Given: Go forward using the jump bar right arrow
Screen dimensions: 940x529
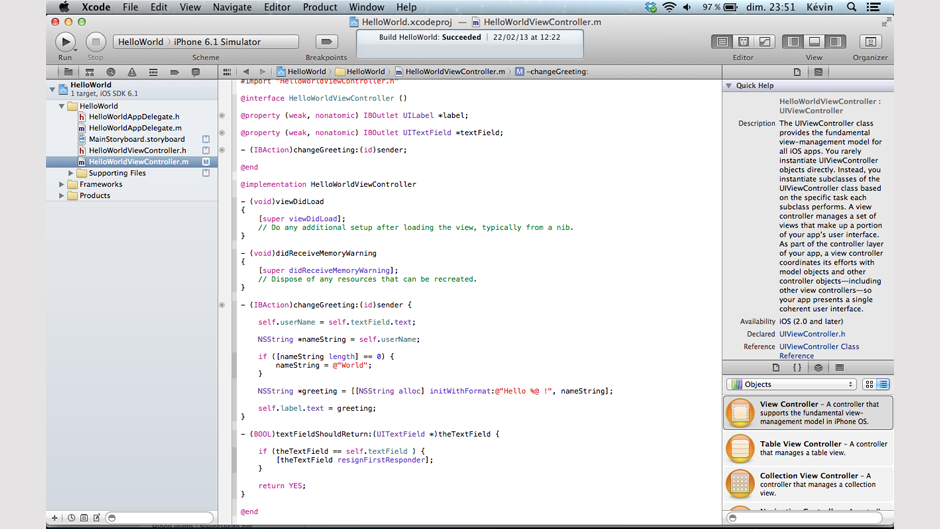Looking at the screenshot, I should (262, 72).
